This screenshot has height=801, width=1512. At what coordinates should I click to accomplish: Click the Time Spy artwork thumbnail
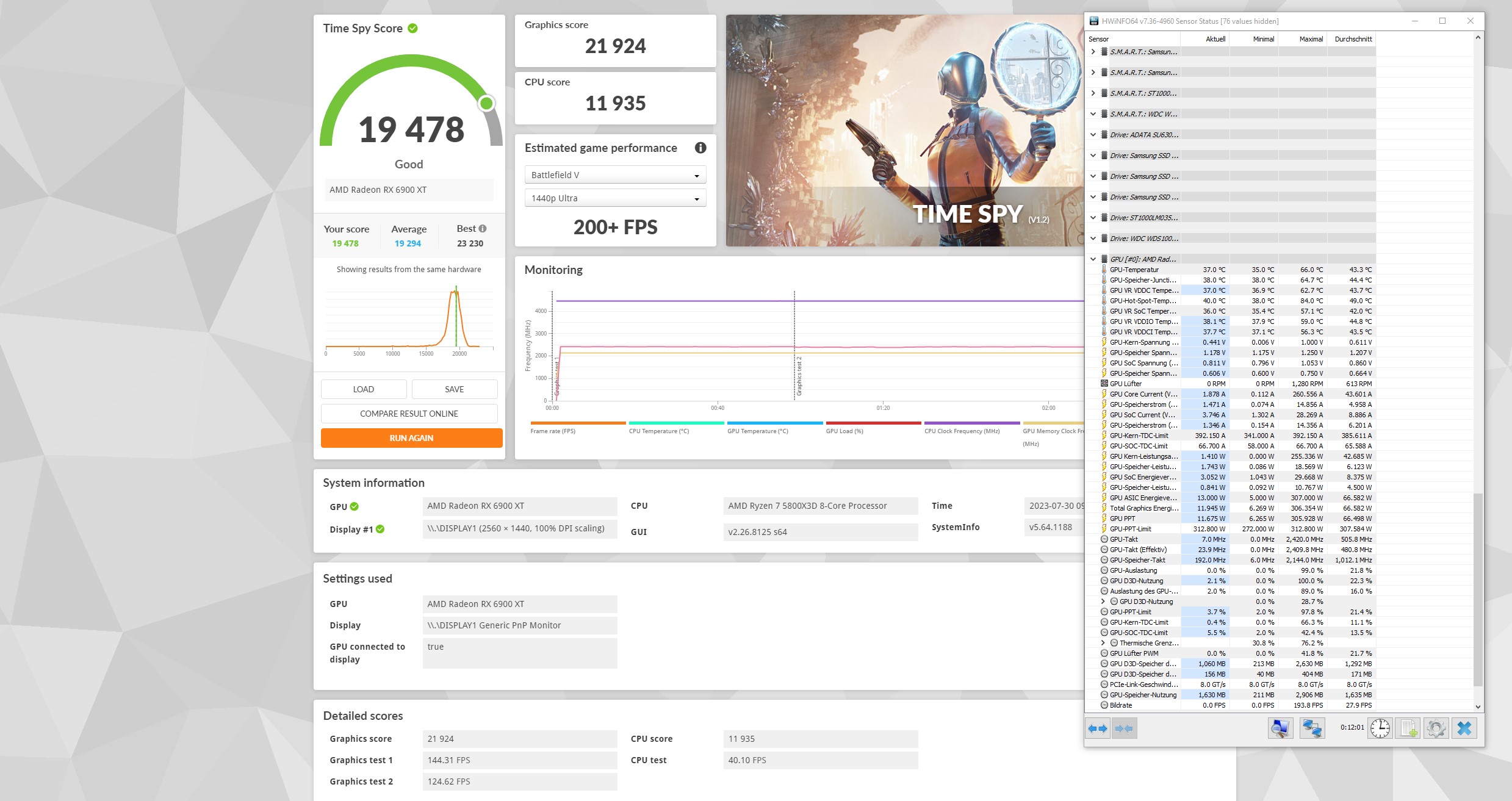pos(904,131)
